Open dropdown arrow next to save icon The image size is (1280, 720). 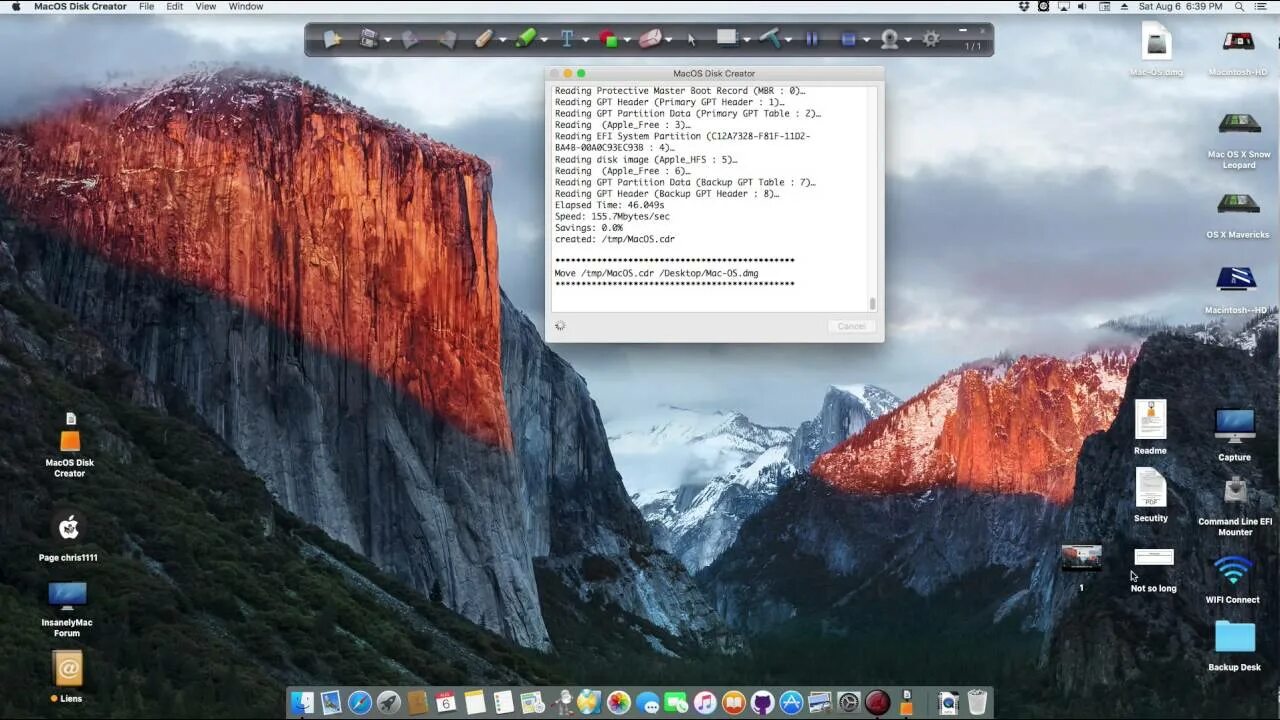387,41
